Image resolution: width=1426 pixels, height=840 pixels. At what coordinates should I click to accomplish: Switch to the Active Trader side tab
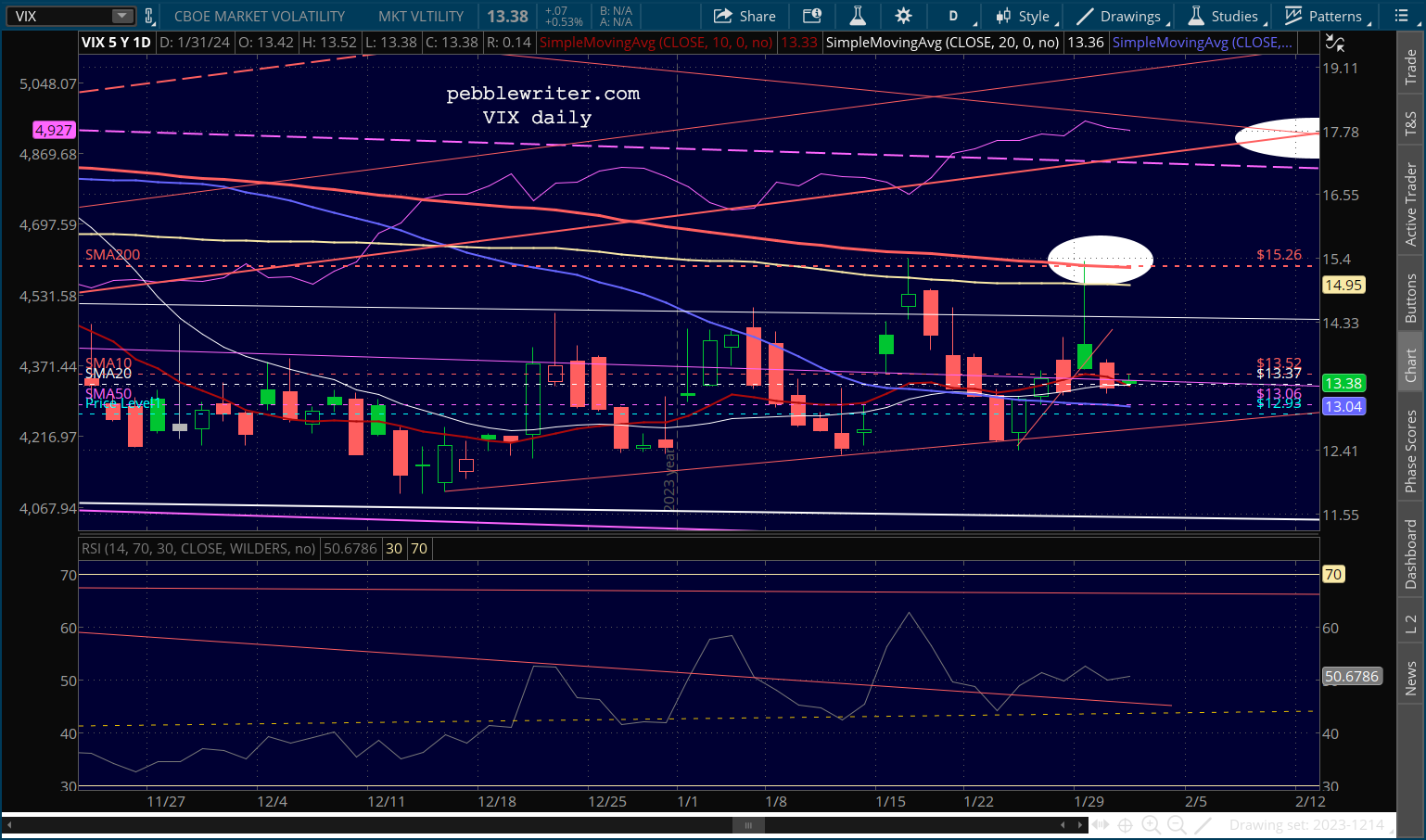(x=1410, y=204)
